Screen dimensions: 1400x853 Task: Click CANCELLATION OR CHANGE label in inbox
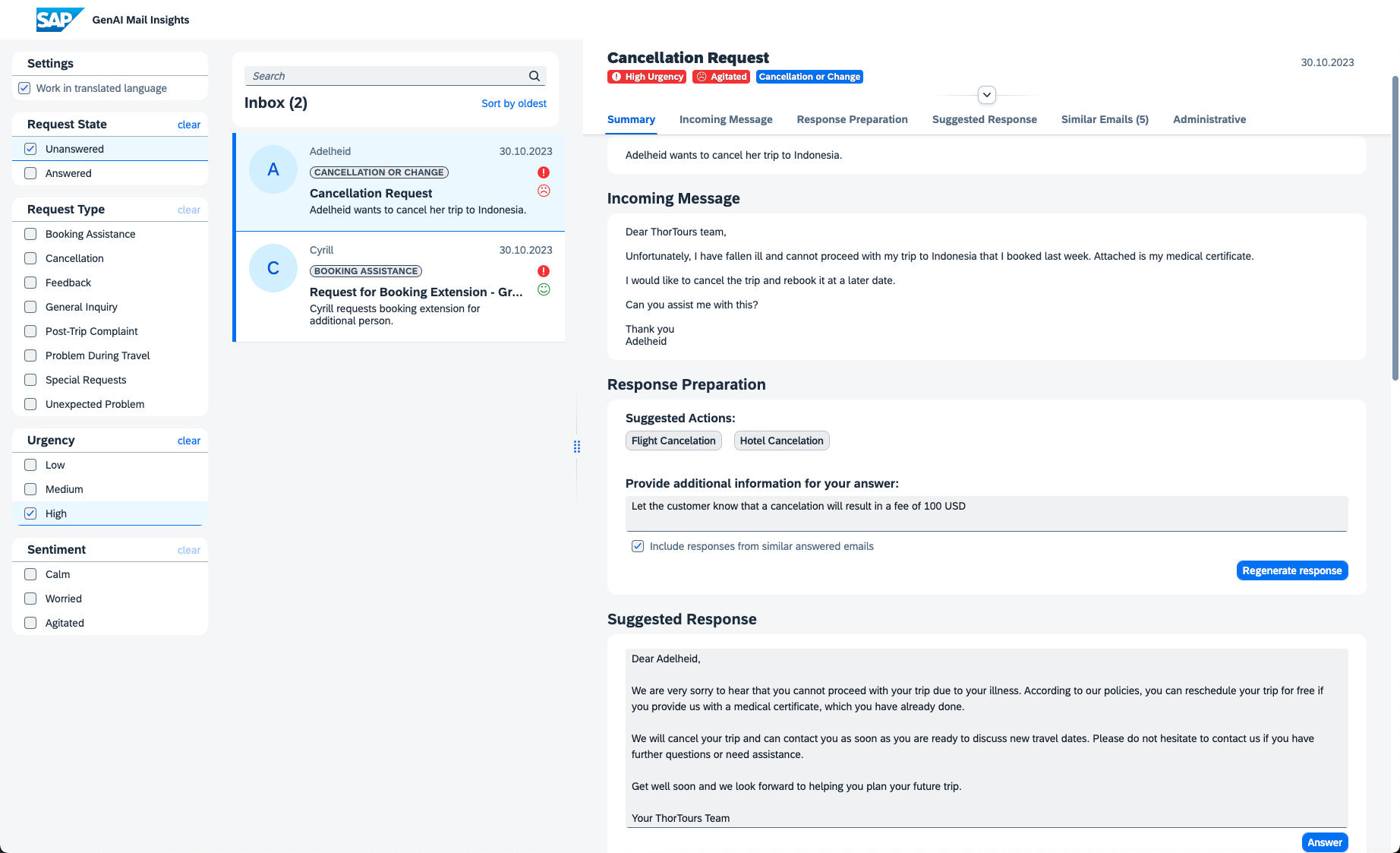click(x=379, y=172)
